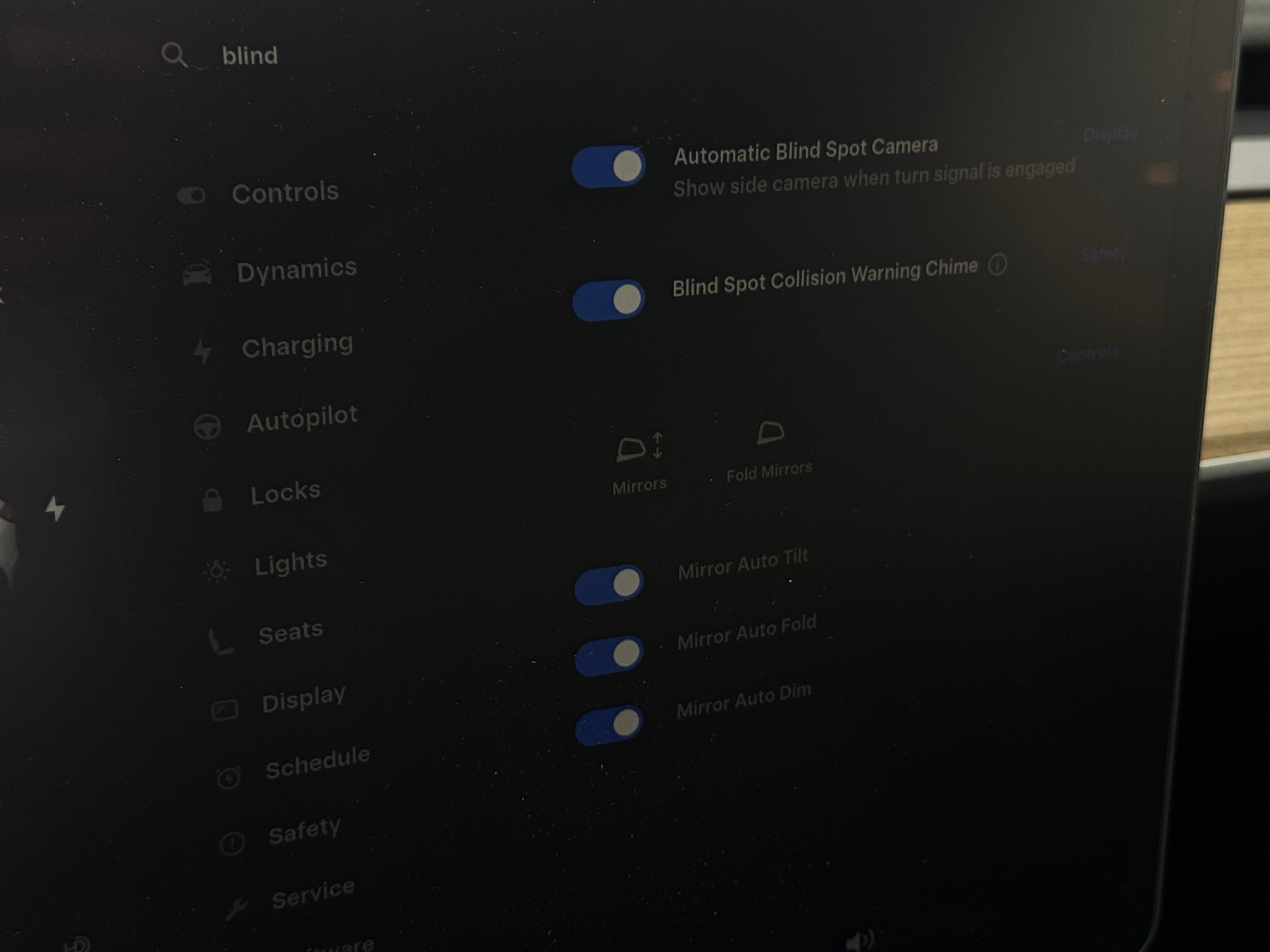Screen dimensions: 1270x952
Task: Select Seats in the sidebar
Action: coord(291,632)
